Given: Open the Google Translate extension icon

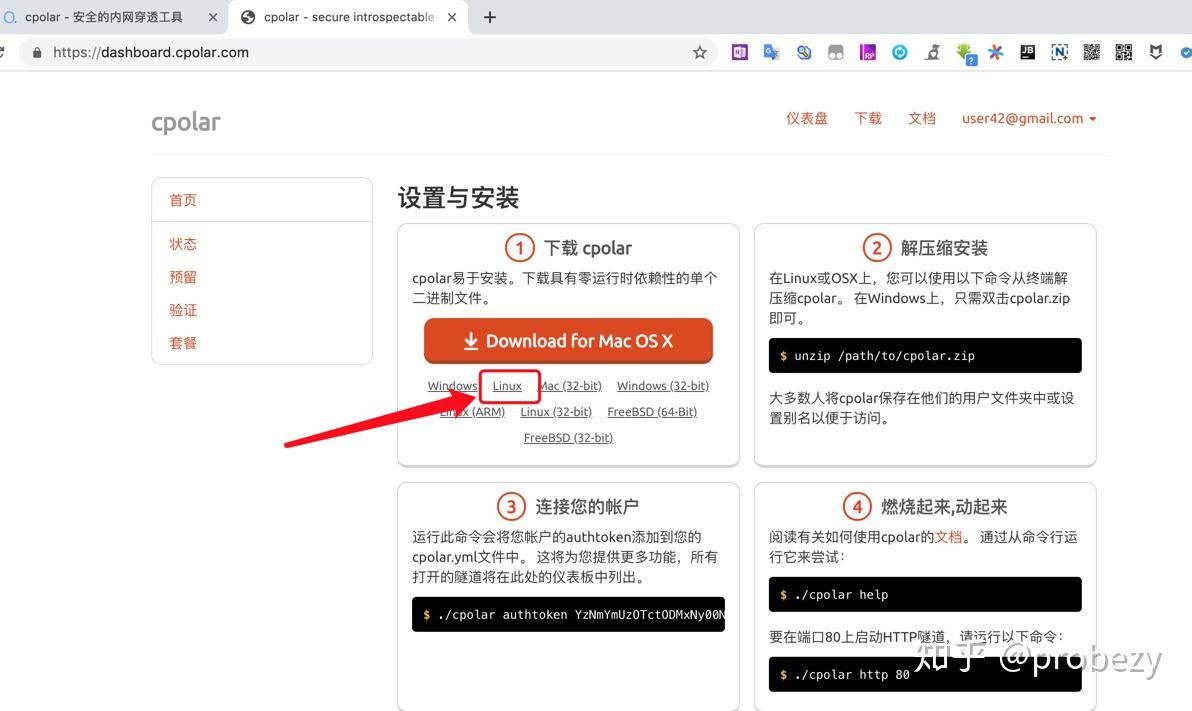Looking at the screenshot, I should click(x=771, y=52).
